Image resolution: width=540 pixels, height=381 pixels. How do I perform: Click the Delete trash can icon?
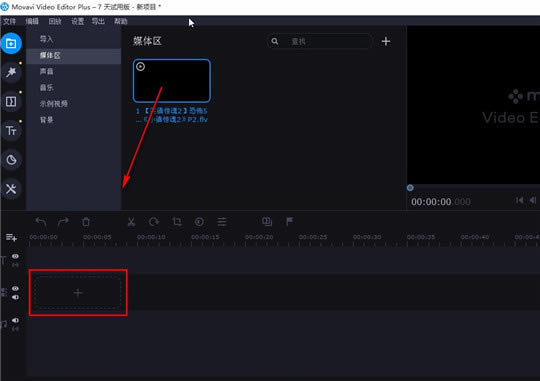tap(86, 222)
